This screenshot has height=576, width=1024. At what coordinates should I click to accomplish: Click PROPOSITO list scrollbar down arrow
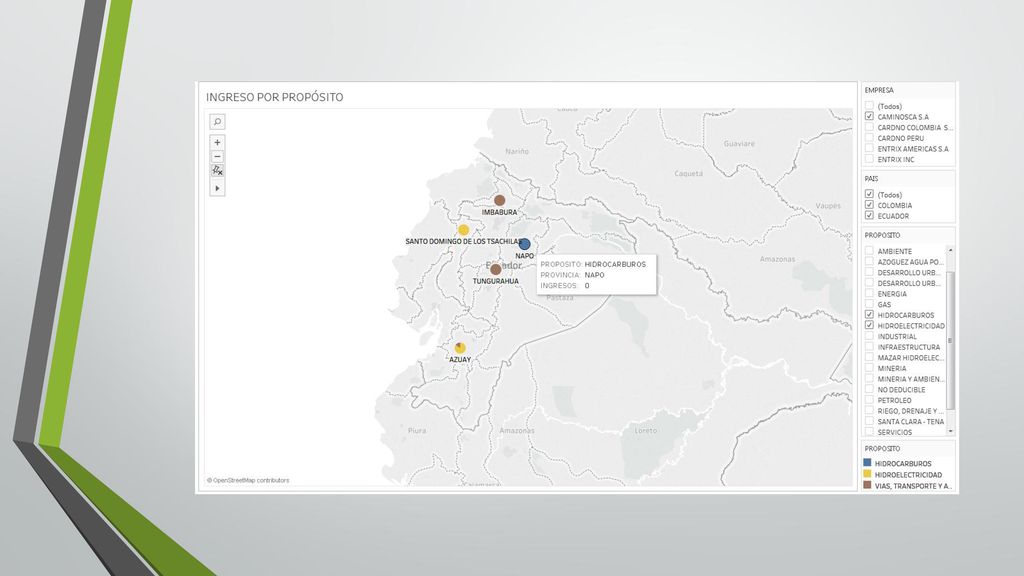950,432
